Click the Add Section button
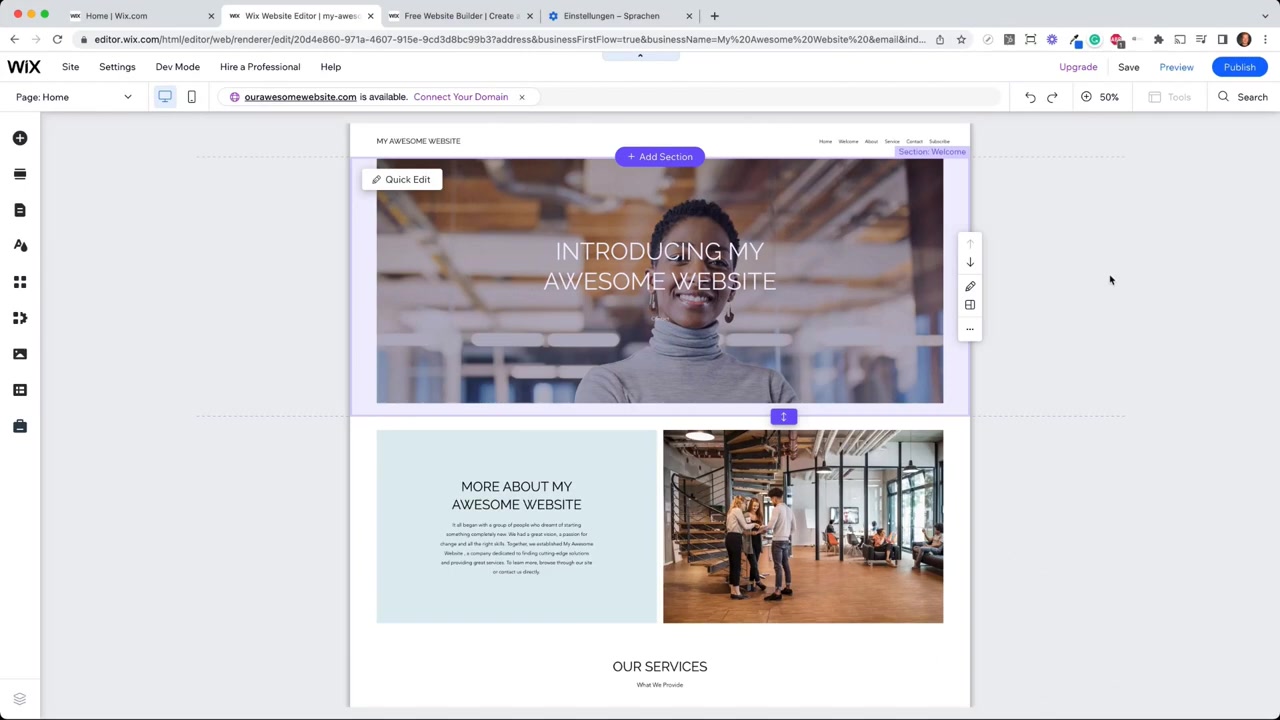Viewport: 1280px width, 720px height. [660, 157]
